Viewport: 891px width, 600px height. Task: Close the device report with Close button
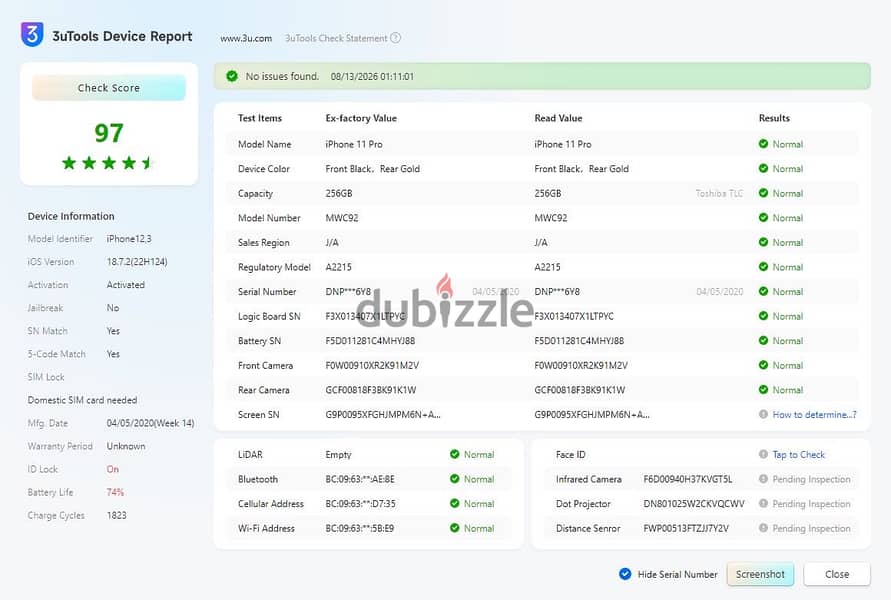click(x=837, y=574)
